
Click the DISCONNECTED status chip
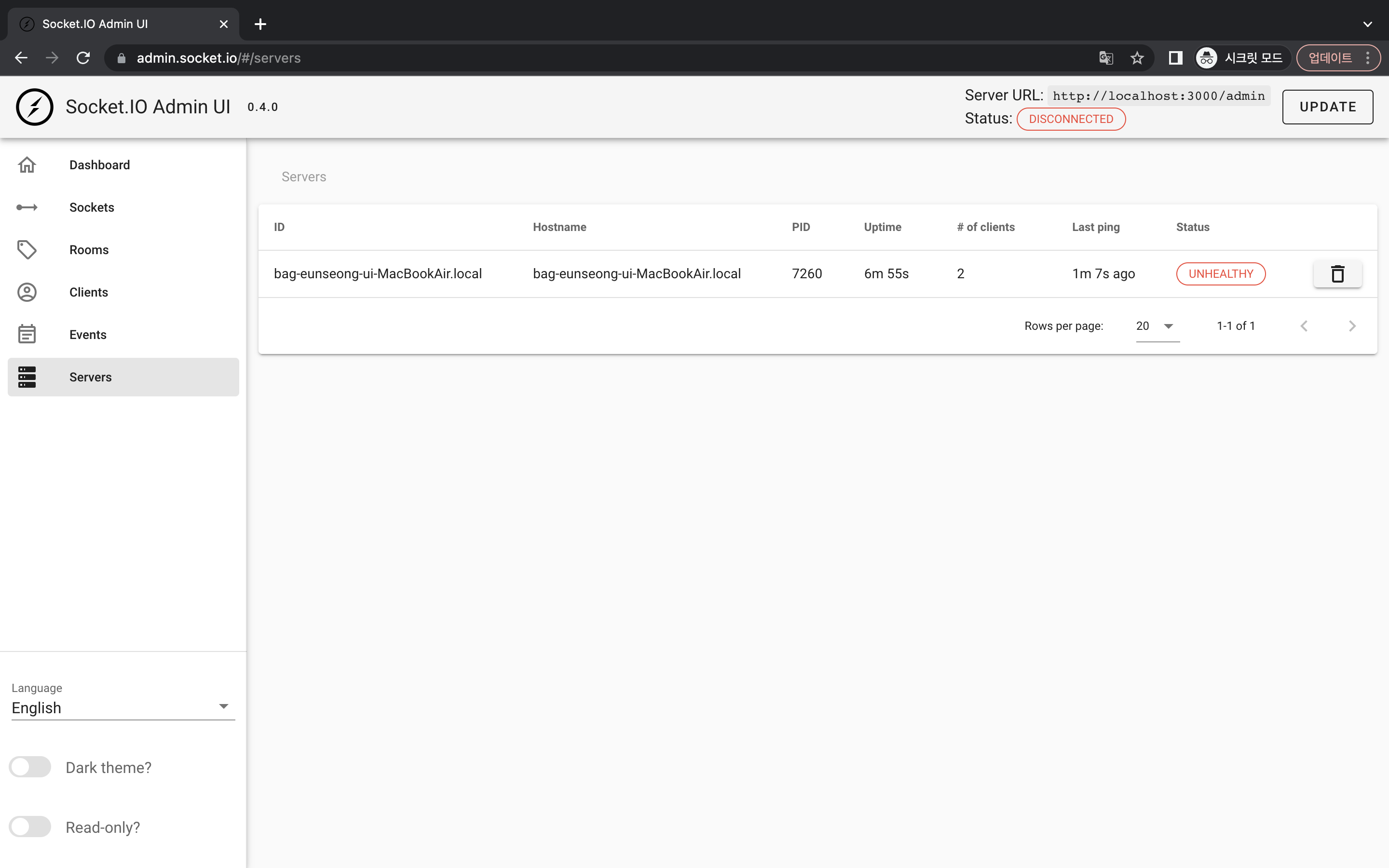pyautogui.click(x=1071, y=119)
